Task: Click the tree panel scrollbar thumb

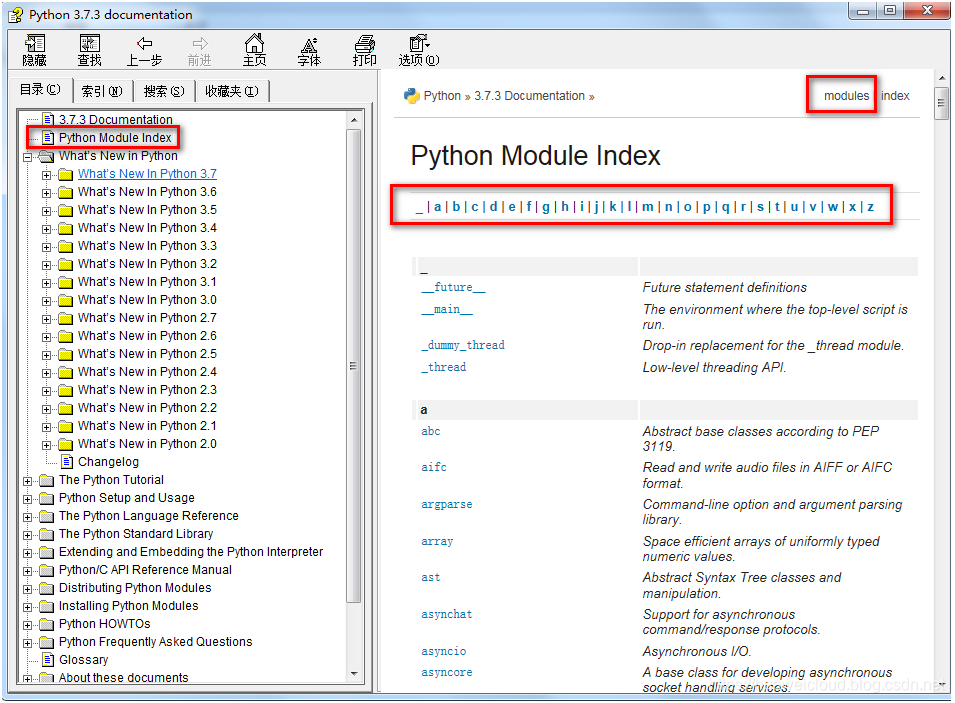Action: (354, 366)
